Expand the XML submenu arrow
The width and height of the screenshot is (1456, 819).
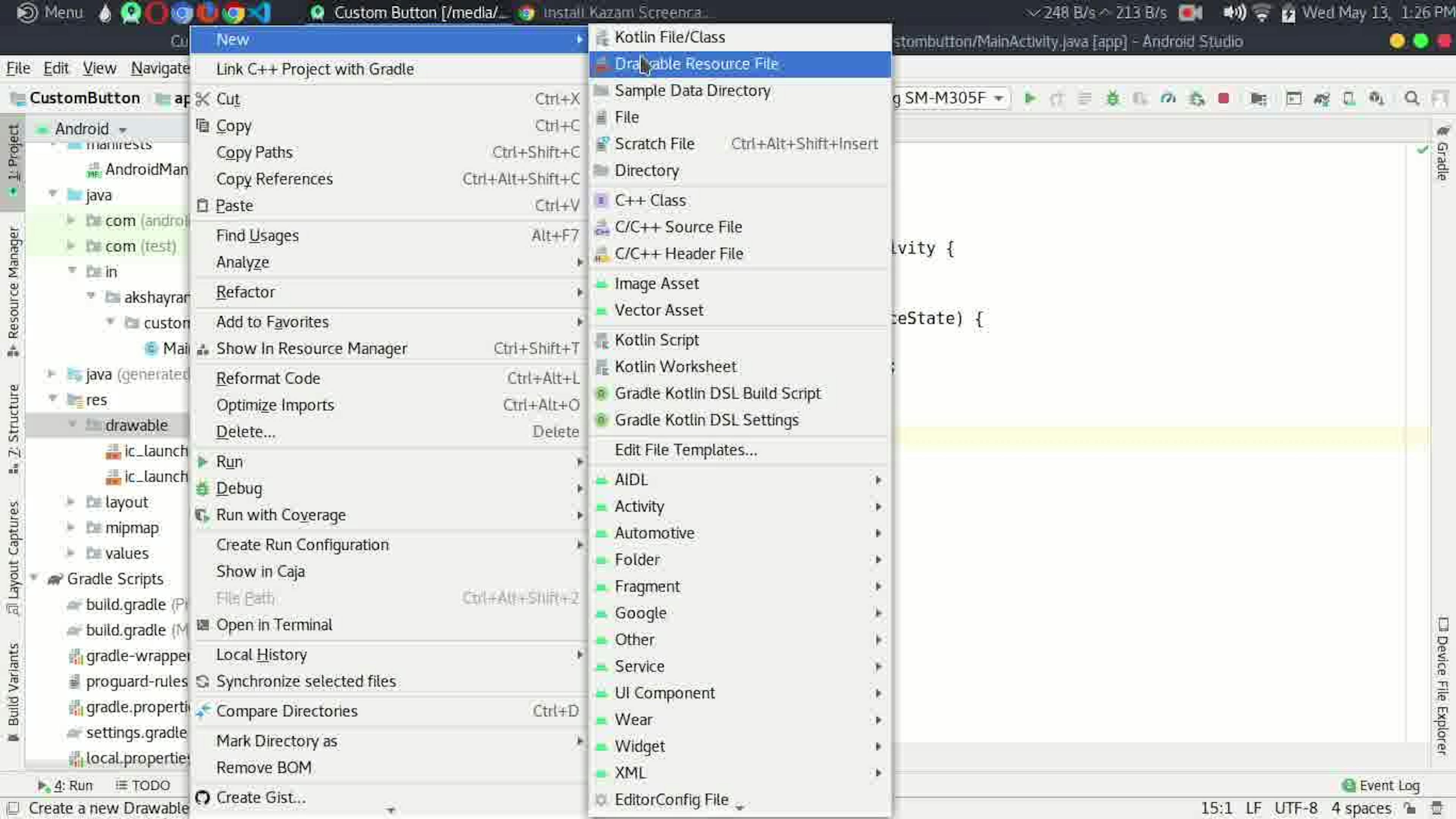879,773
